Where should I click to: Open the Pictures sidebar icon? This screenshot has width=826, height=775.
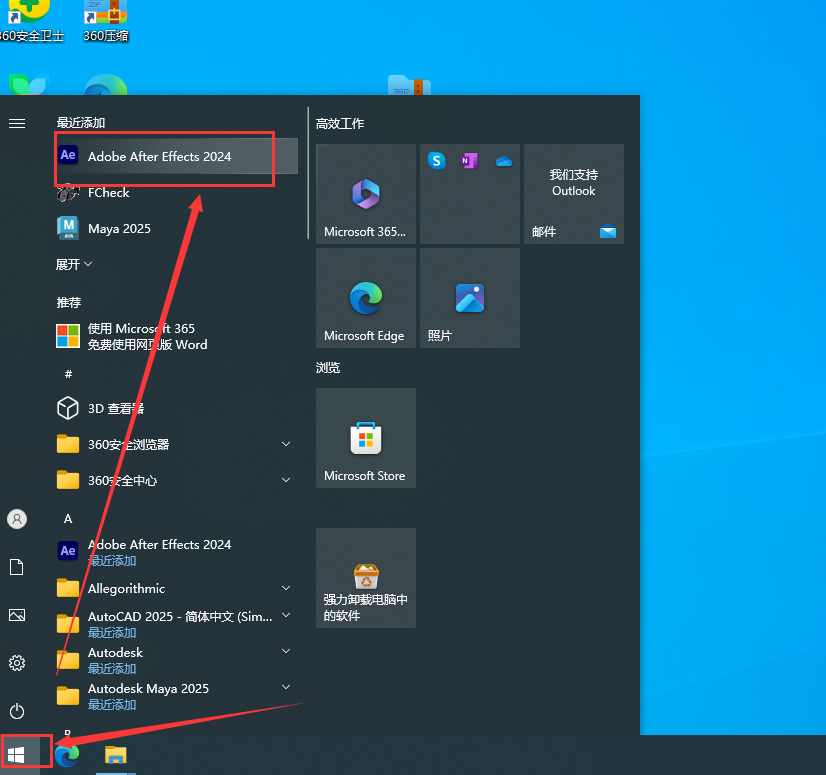pos(17,615)
